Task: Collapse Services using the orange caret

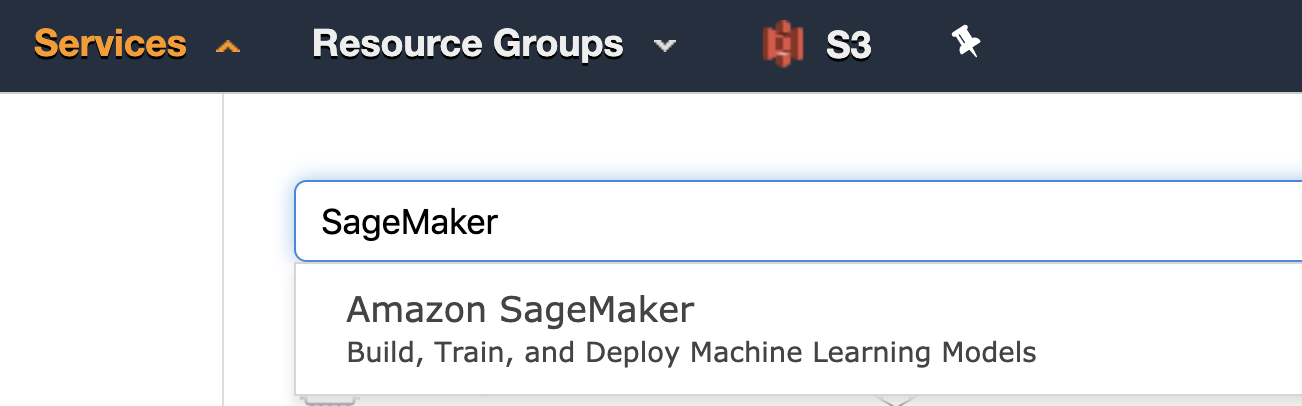Action: [x=228, y=46]
